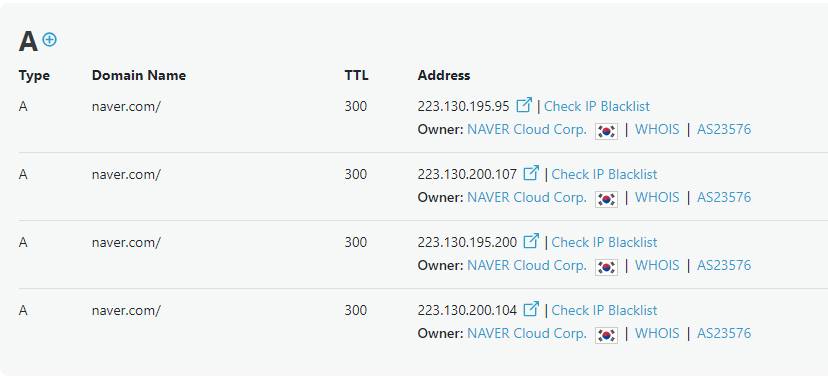
Task: Open external link icon for 223.130.200.107
Action: tap(531, 173)
